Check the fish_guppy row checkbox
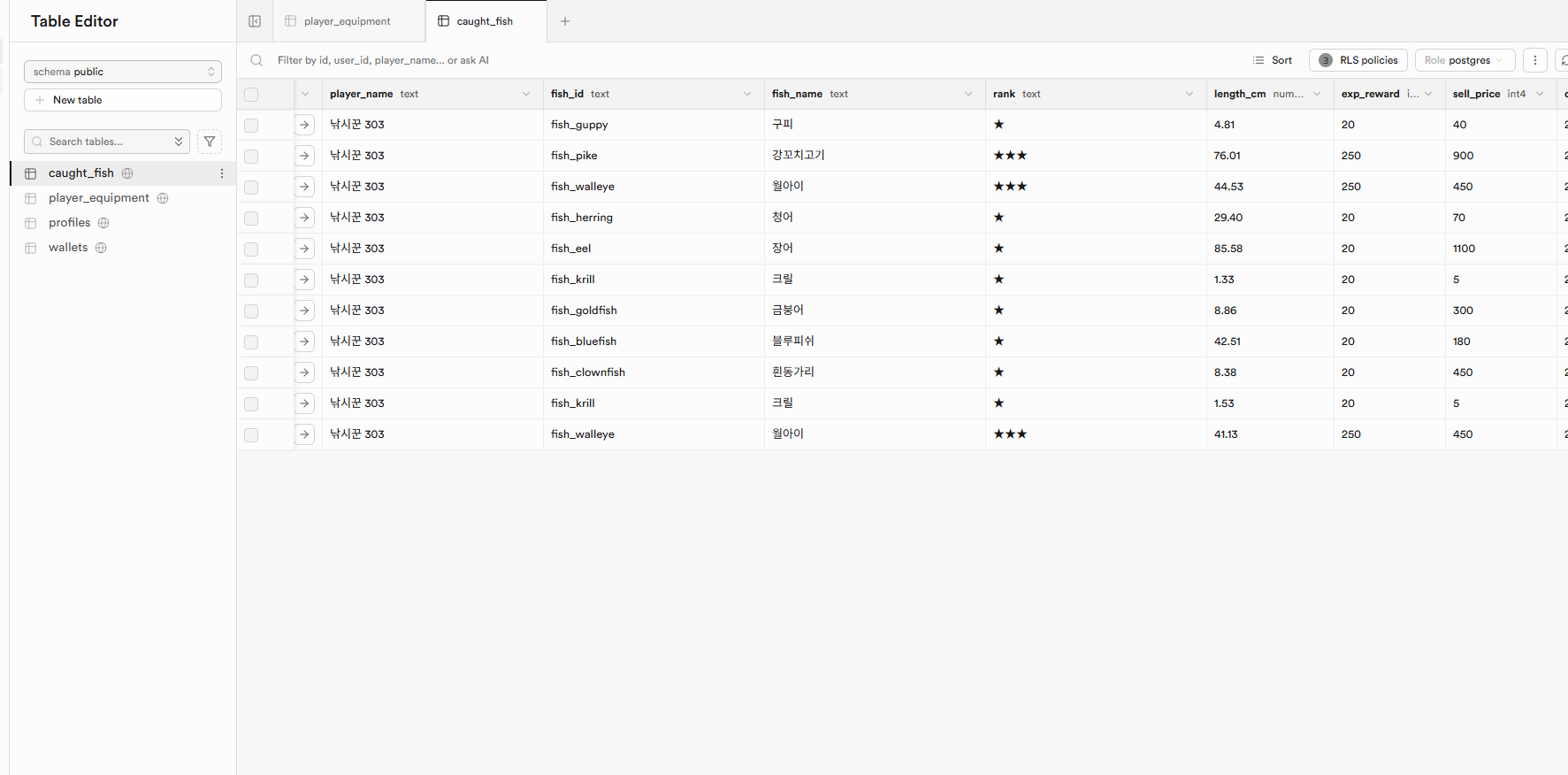Image resolution: width=1568 pixels, height=775 pixels. 251,126
